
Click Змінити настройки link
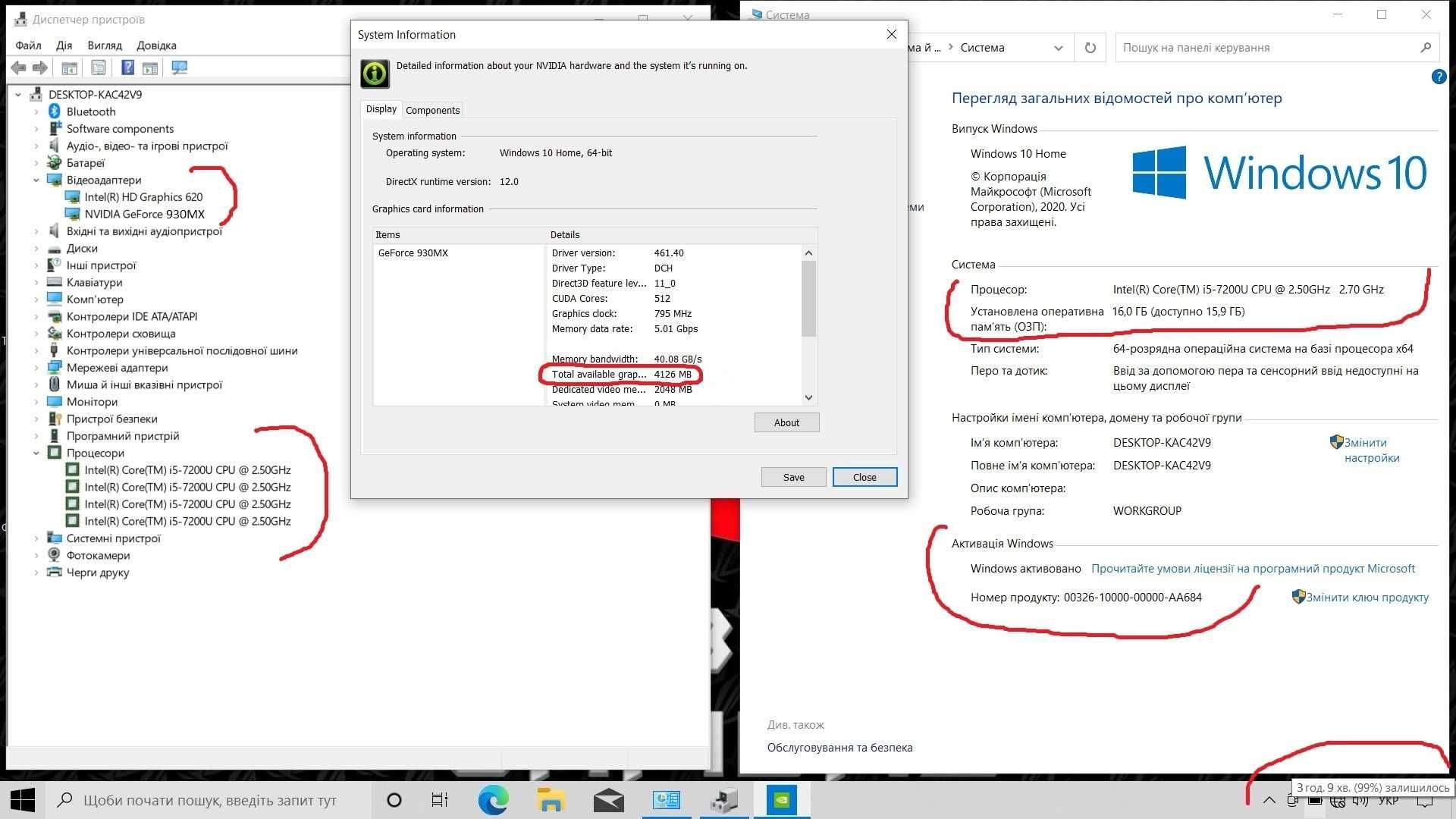[1372, 450]
